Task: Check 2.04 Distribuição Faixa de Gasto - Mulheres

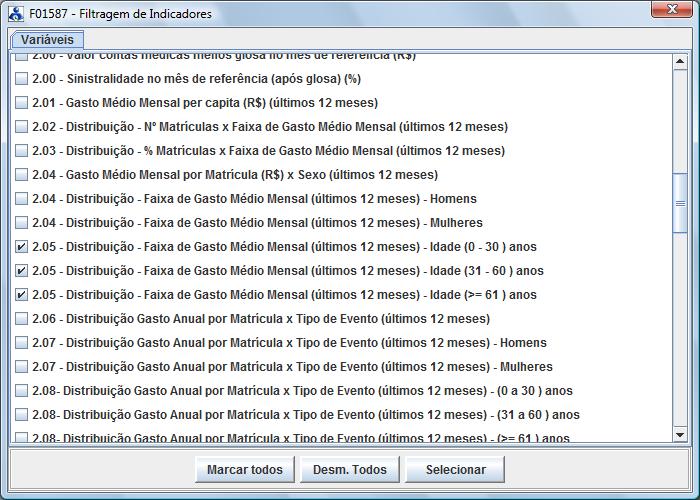Action: (x=22, y=223)
